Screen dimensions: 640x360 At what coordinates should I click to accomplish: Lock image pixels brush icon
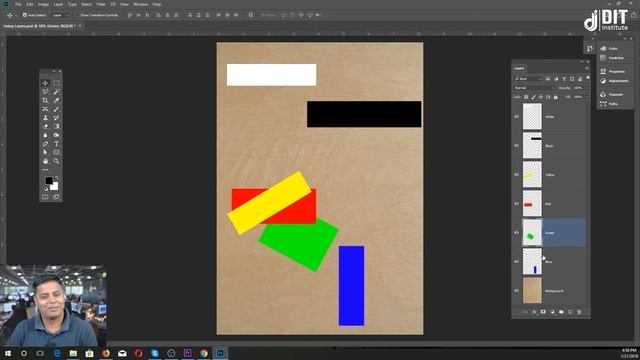(x=533, y=97)
